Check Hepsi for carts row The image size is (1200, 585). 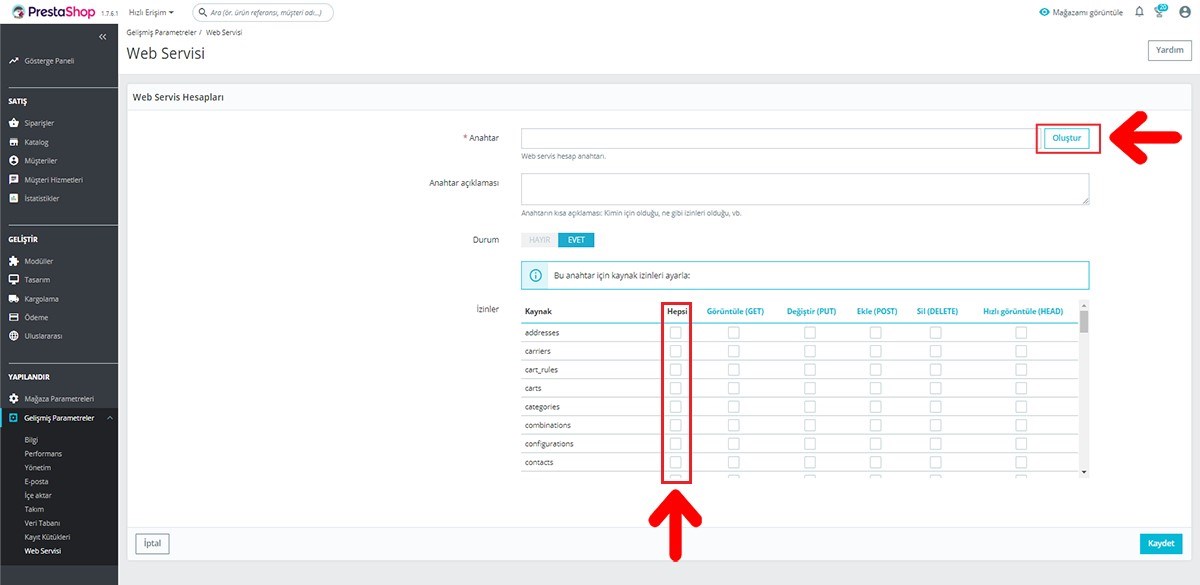675,388
